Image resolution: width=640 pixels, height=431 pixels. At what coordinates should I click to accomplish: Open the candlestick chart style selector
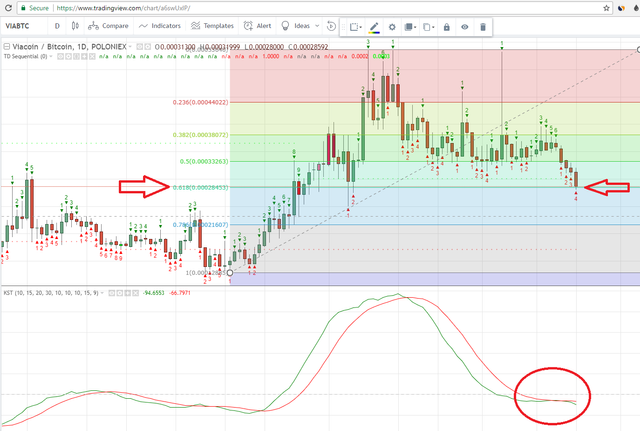75,26
